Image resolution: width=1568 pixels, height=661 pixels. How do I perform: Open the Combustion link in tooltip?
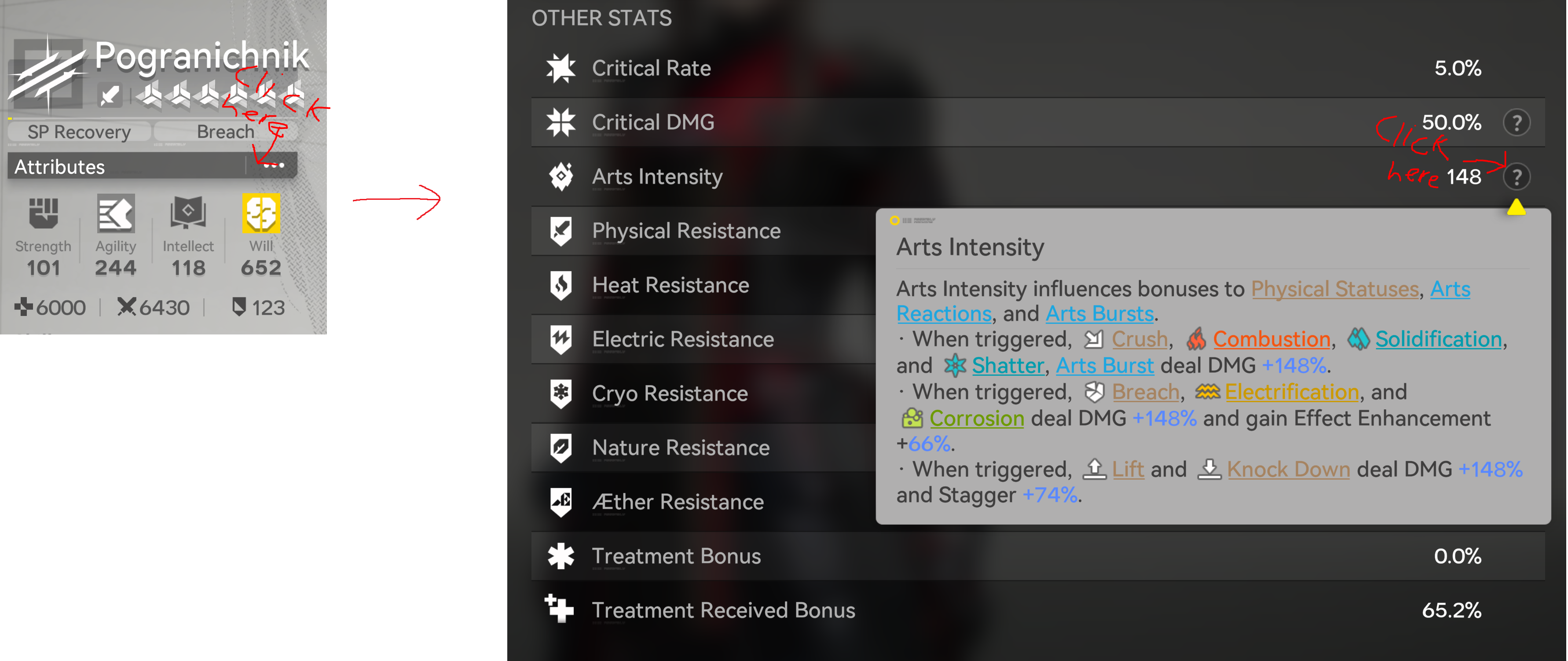1271,339
